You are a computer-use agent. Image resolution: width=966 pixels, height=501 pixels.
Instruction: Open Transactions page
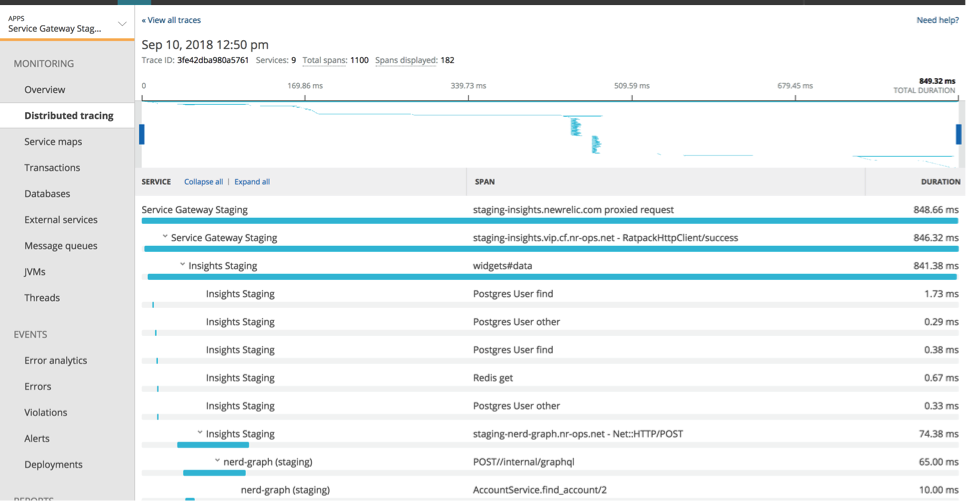[52, 167]
